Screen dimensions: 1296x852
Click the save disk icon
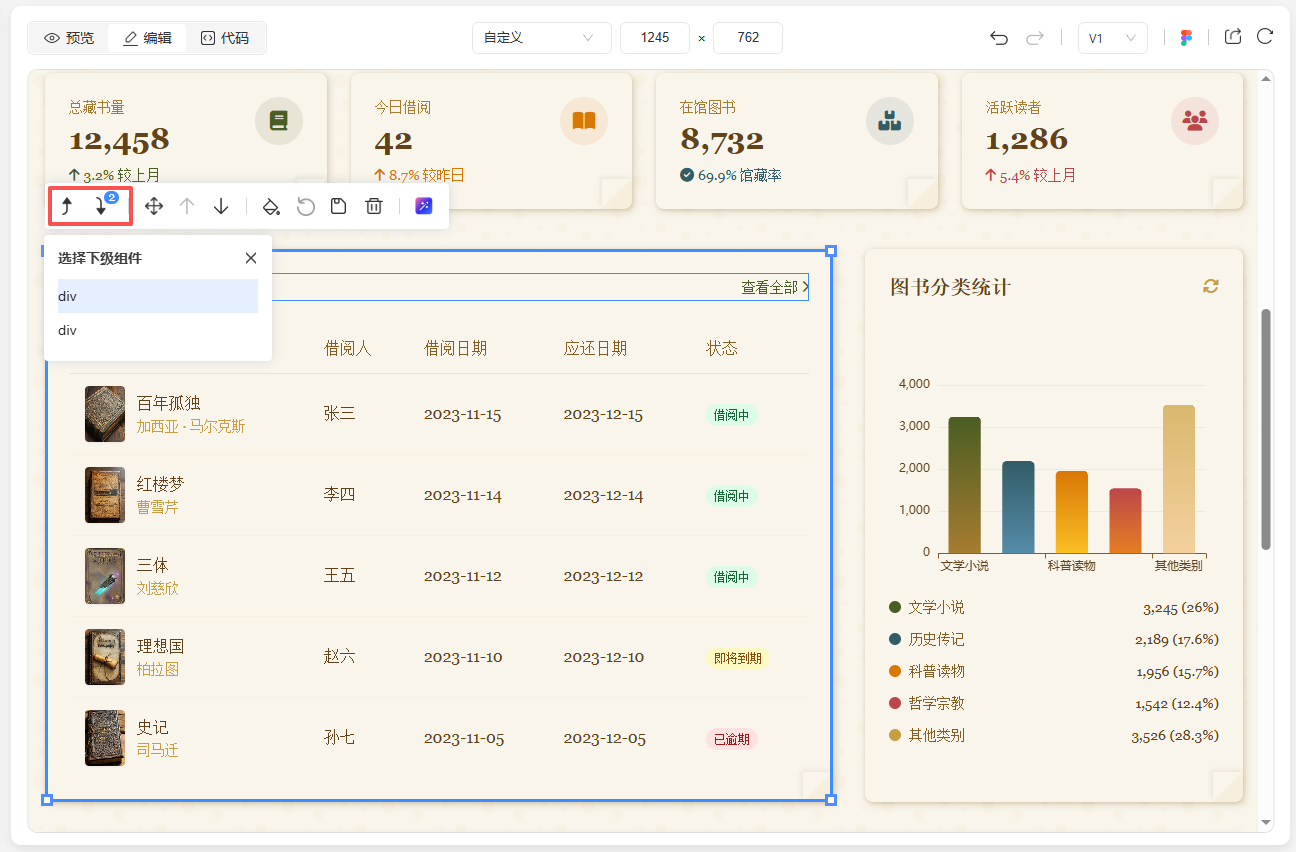point(339,206)
